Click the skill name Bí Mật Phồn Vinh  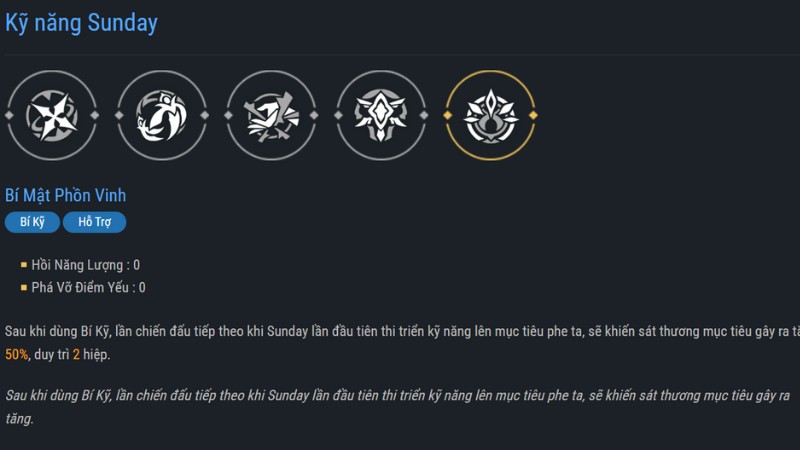[x=65, y=195]
